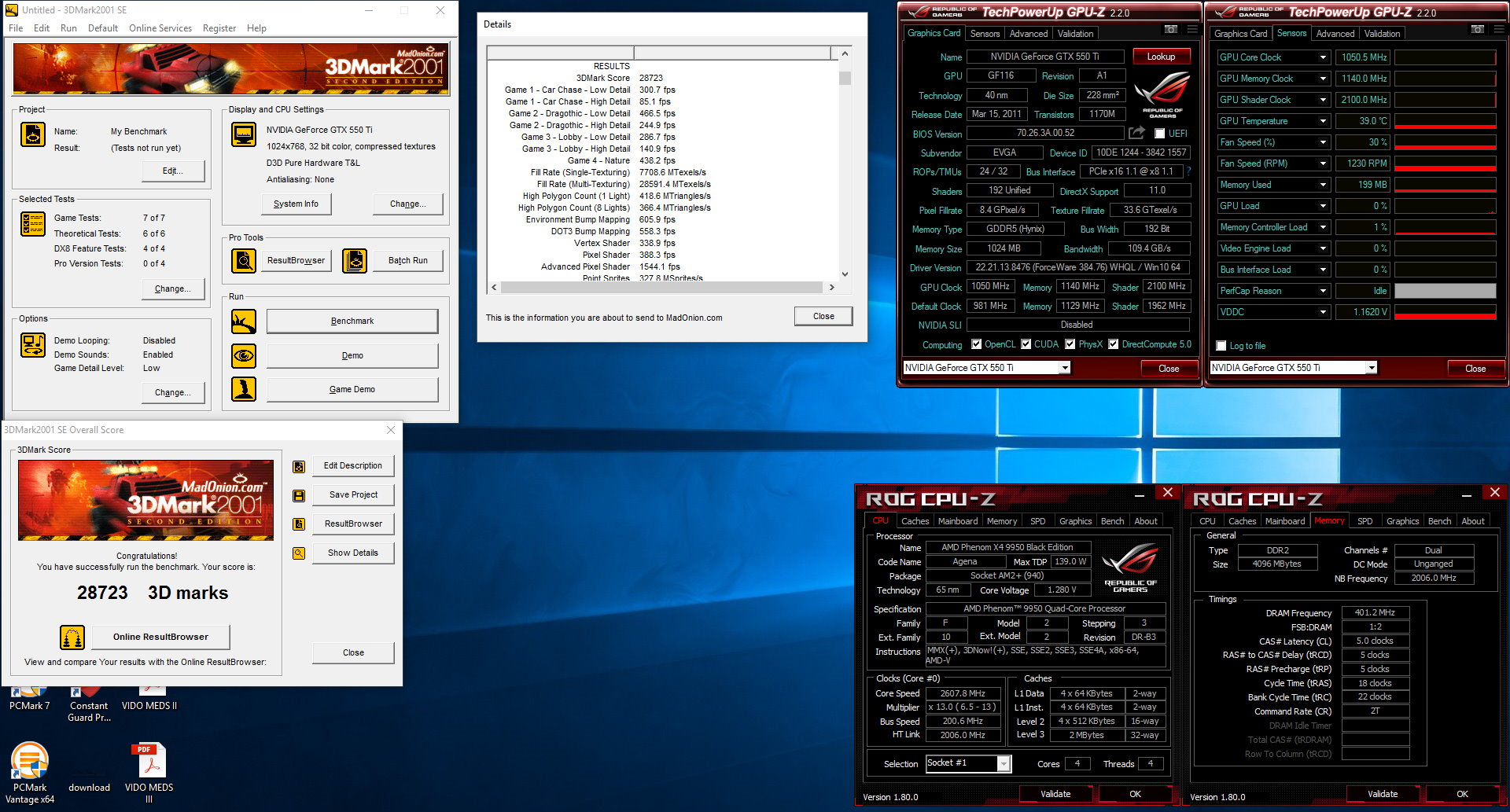Switch to Validation tab in GPU-Z Sensors window

[1382, 34]
